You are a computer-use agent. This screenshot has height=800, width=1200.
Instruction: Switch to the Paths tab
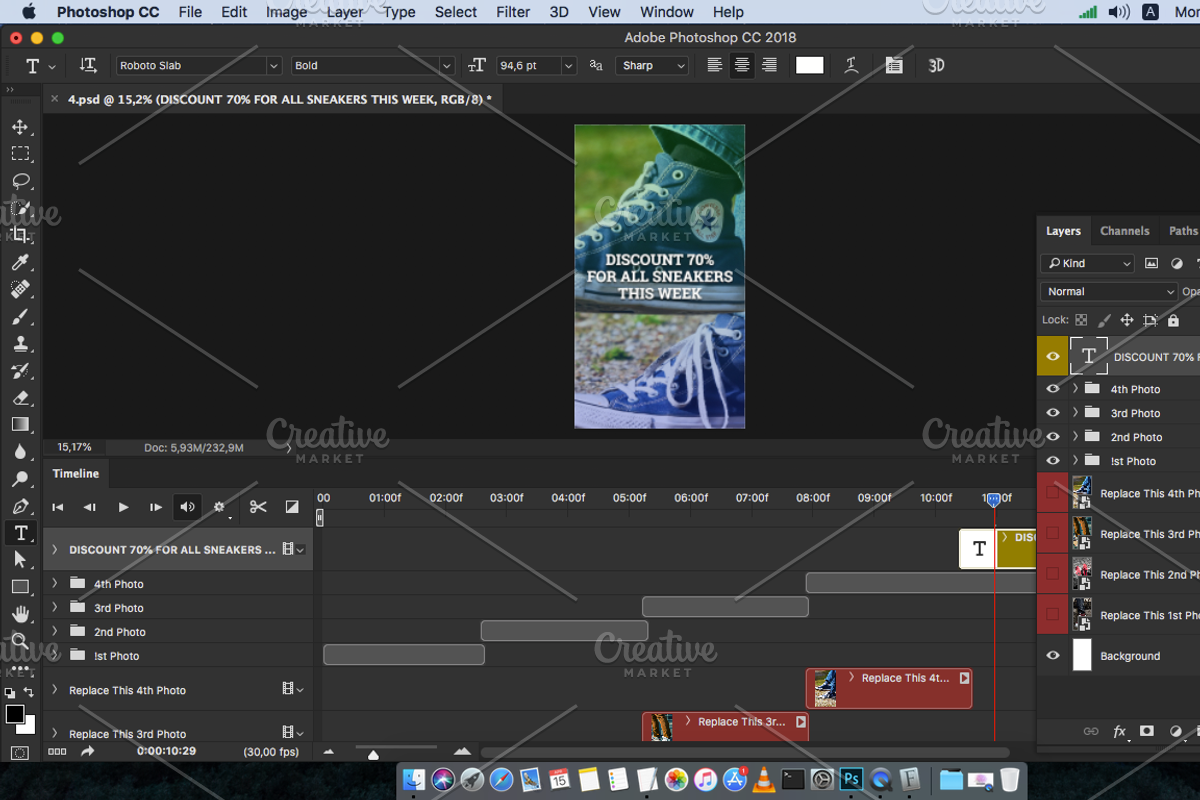point(1183,231)
